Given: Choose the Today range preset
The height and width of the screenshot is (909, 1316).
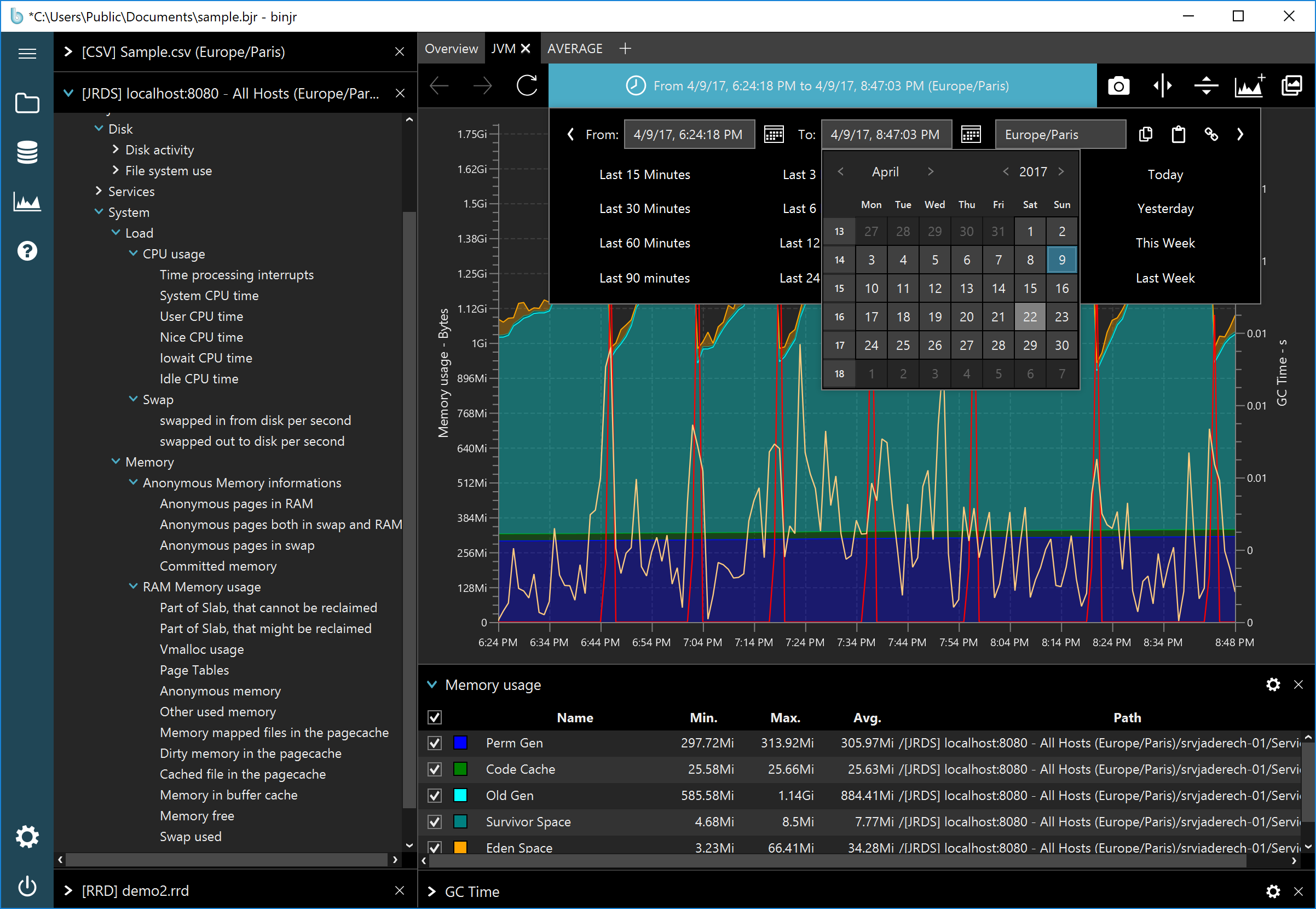Looking at the screenshot, I should click(1165, 174).
